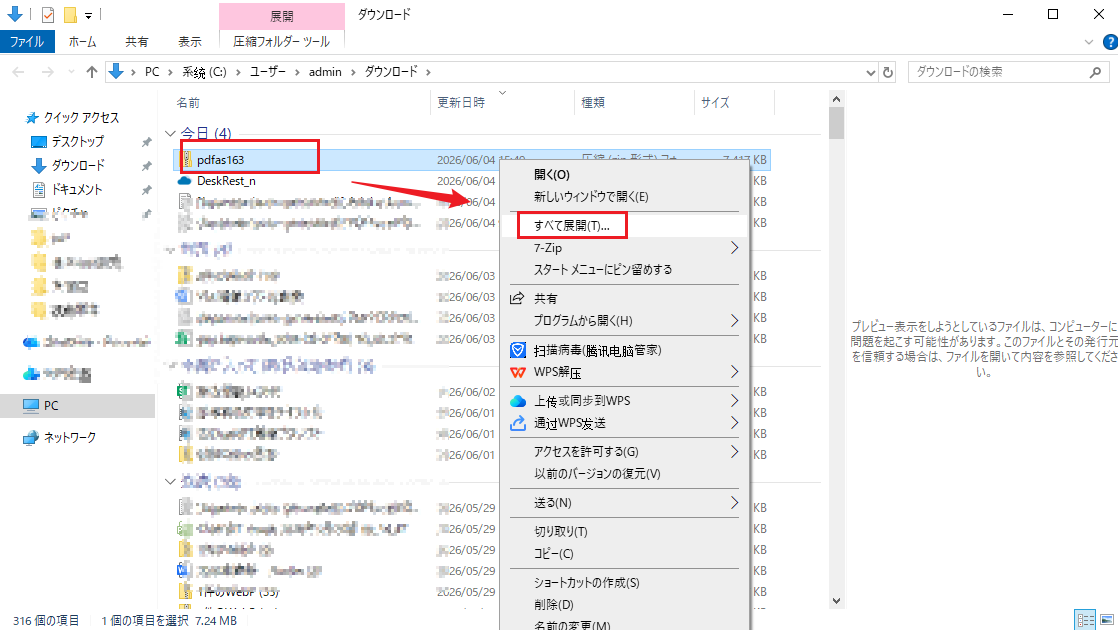Open address bar history dropdown
Image resolution: width=1118 pixels, height=630 pixels.
[871, 72]
